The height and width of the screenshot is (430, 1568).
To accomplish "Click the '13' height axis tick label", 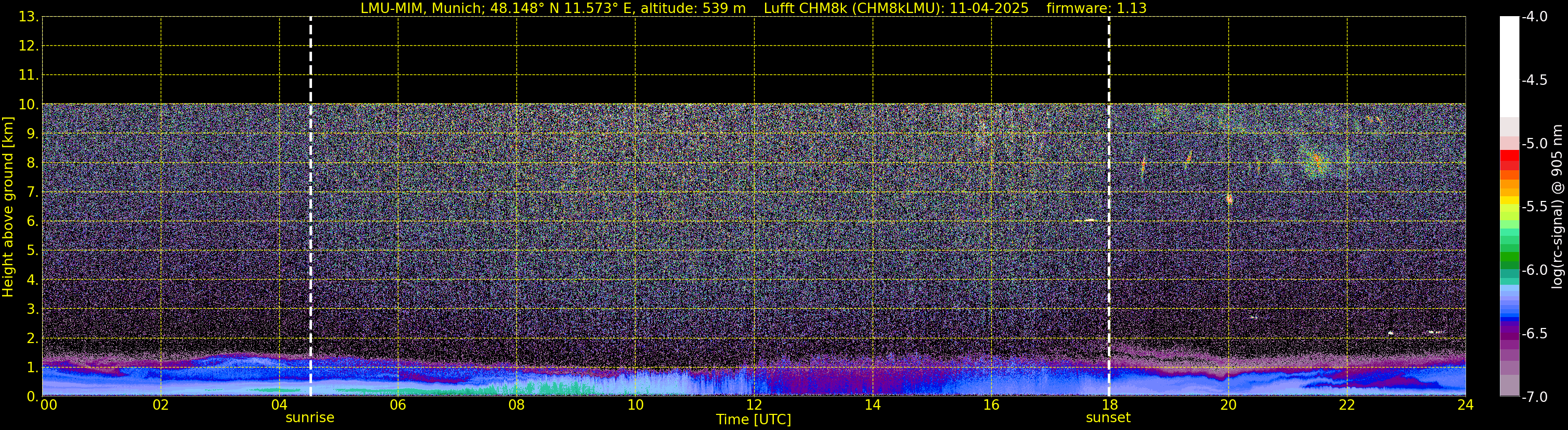I will [28, 17].
